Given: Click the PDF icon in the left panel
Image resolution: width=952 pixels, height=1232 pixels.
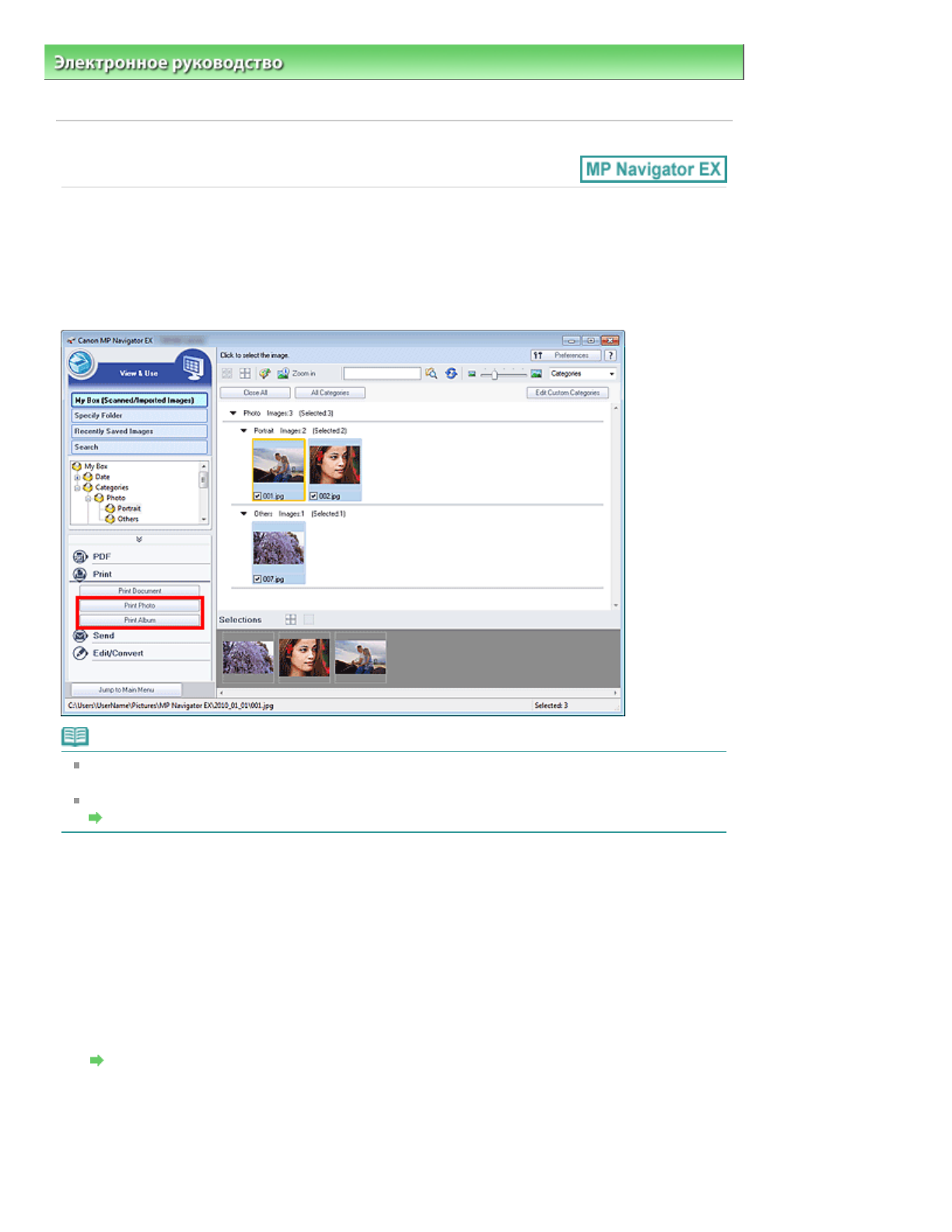Looking at the screenshot, I should [x=80, y=557].
